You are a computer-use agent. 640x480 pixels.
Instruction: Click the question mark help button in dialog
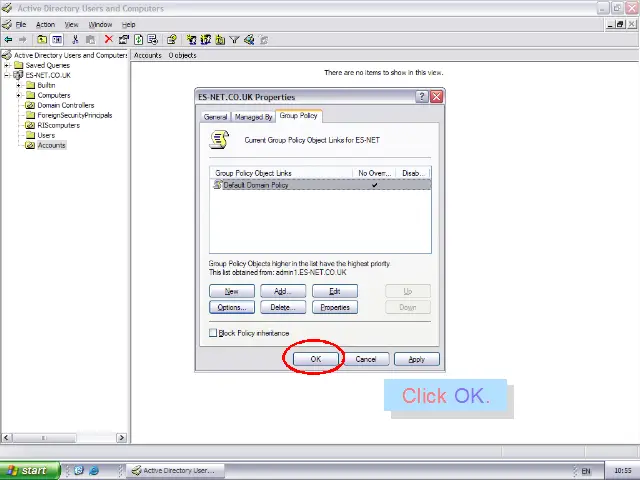click(x=421, y=97)
